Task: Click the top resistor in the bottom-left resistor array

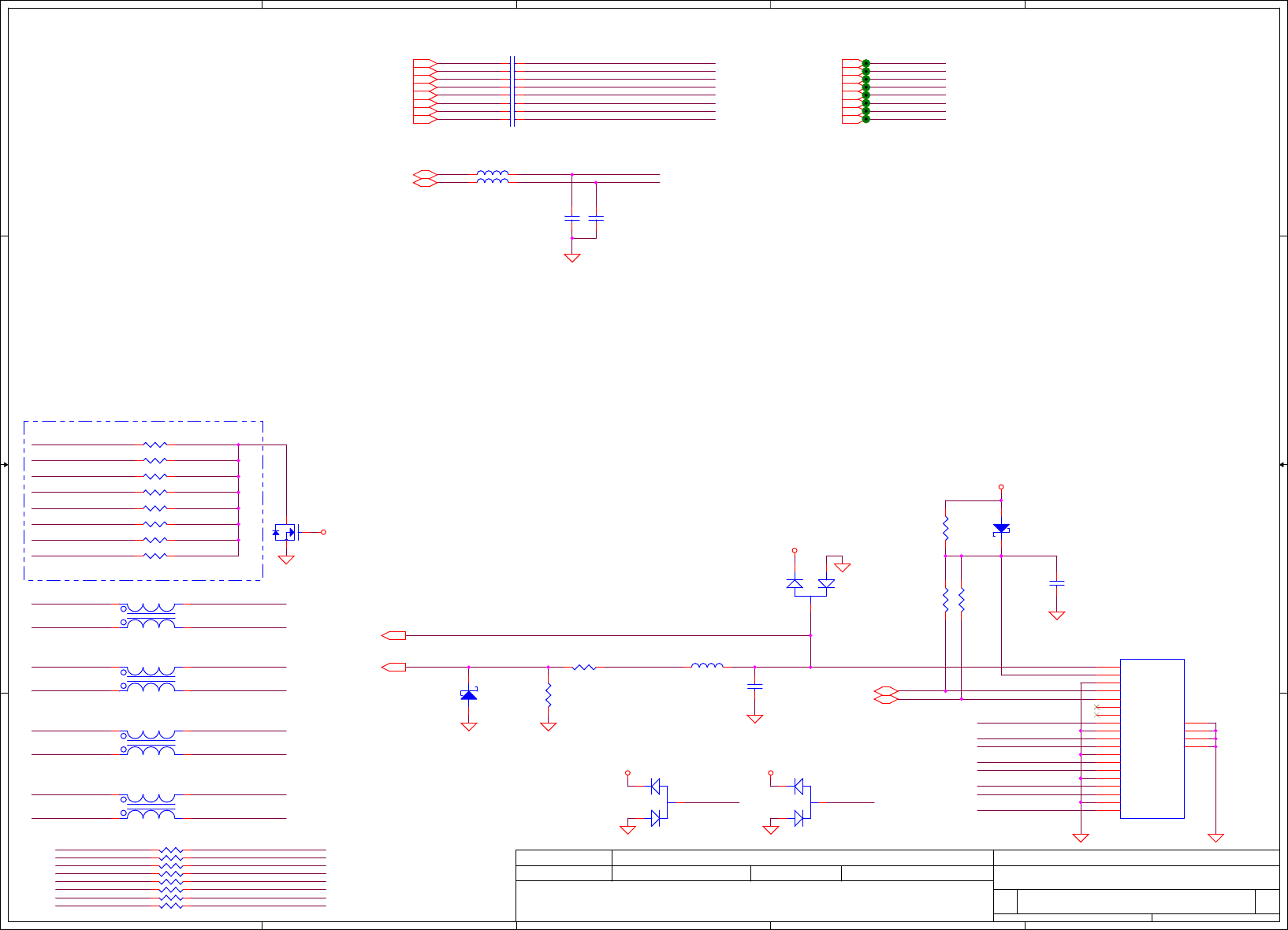Action: click(171, 850)
